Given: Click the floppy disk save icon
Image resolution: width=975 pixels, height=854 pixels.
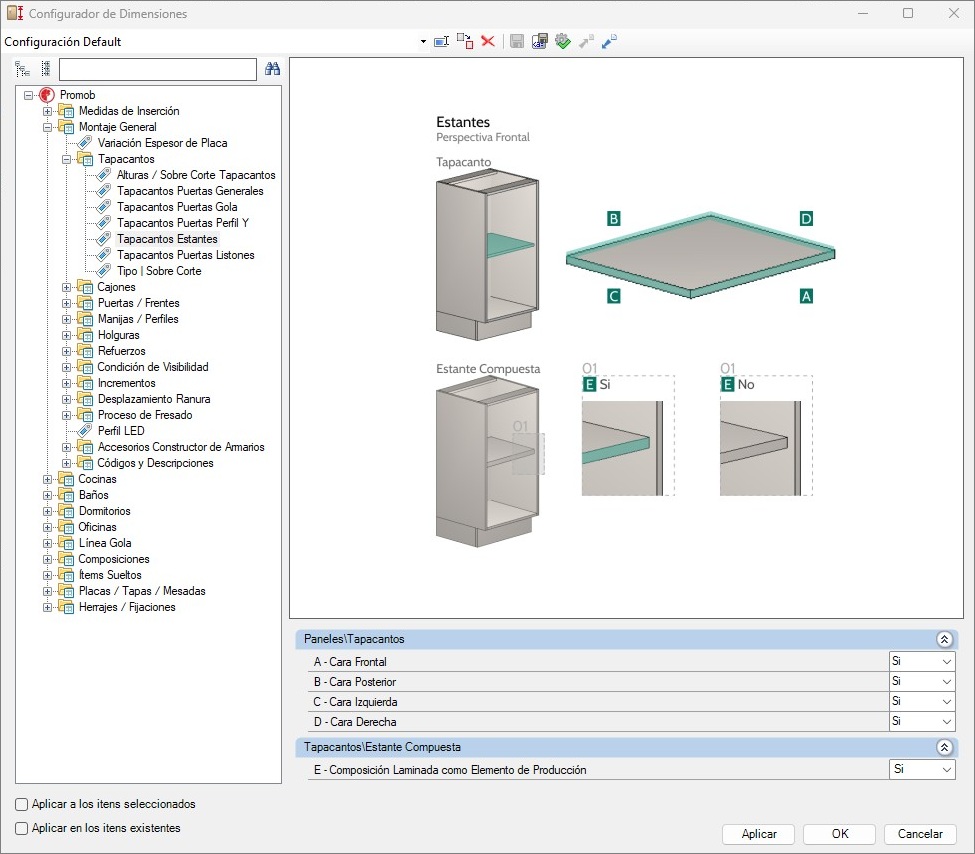Looking at the screenshot, I should pos(517,41).
